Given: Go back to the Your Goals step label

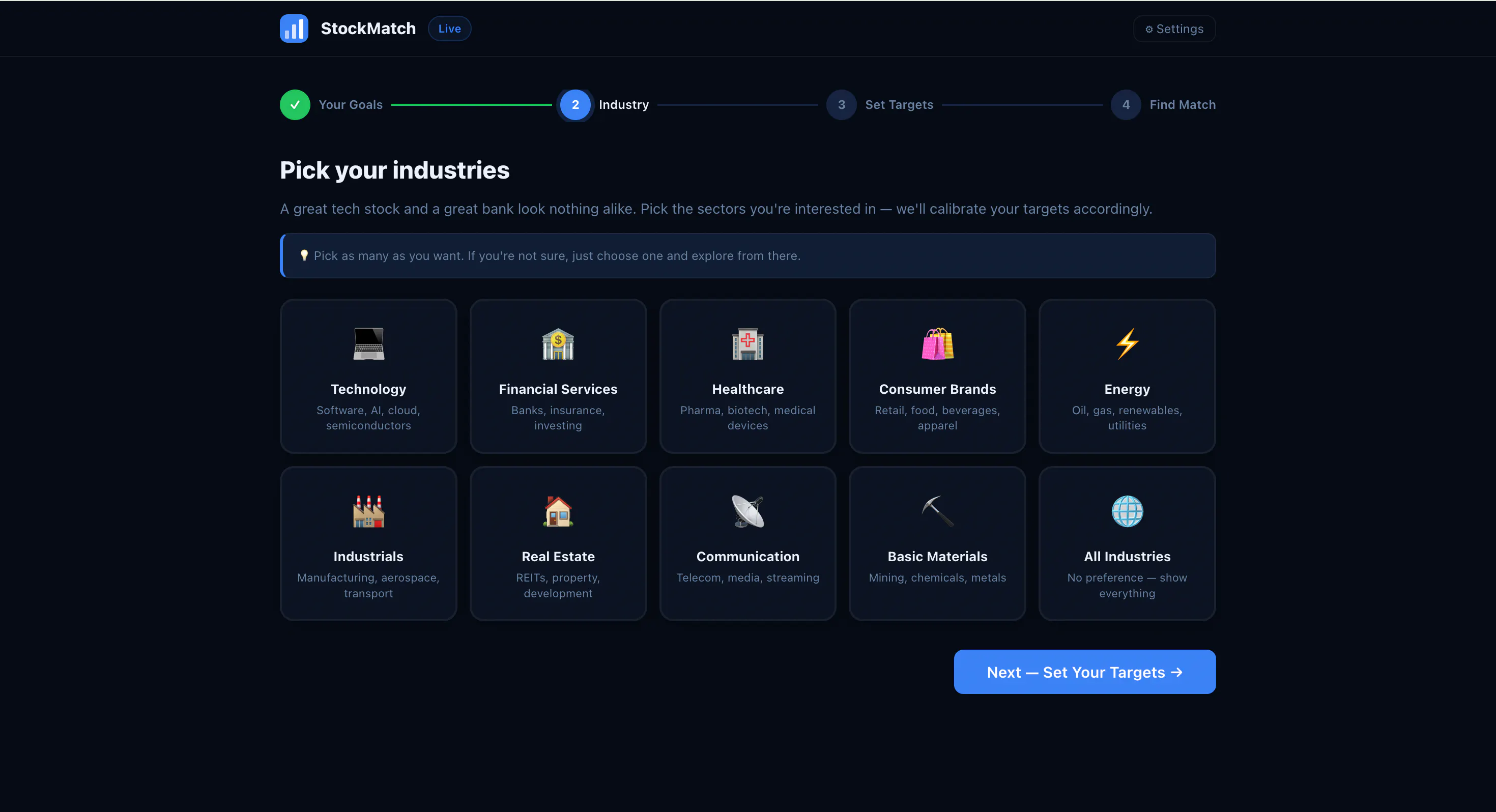Looking at the screenshot, I should coord(351,104).
